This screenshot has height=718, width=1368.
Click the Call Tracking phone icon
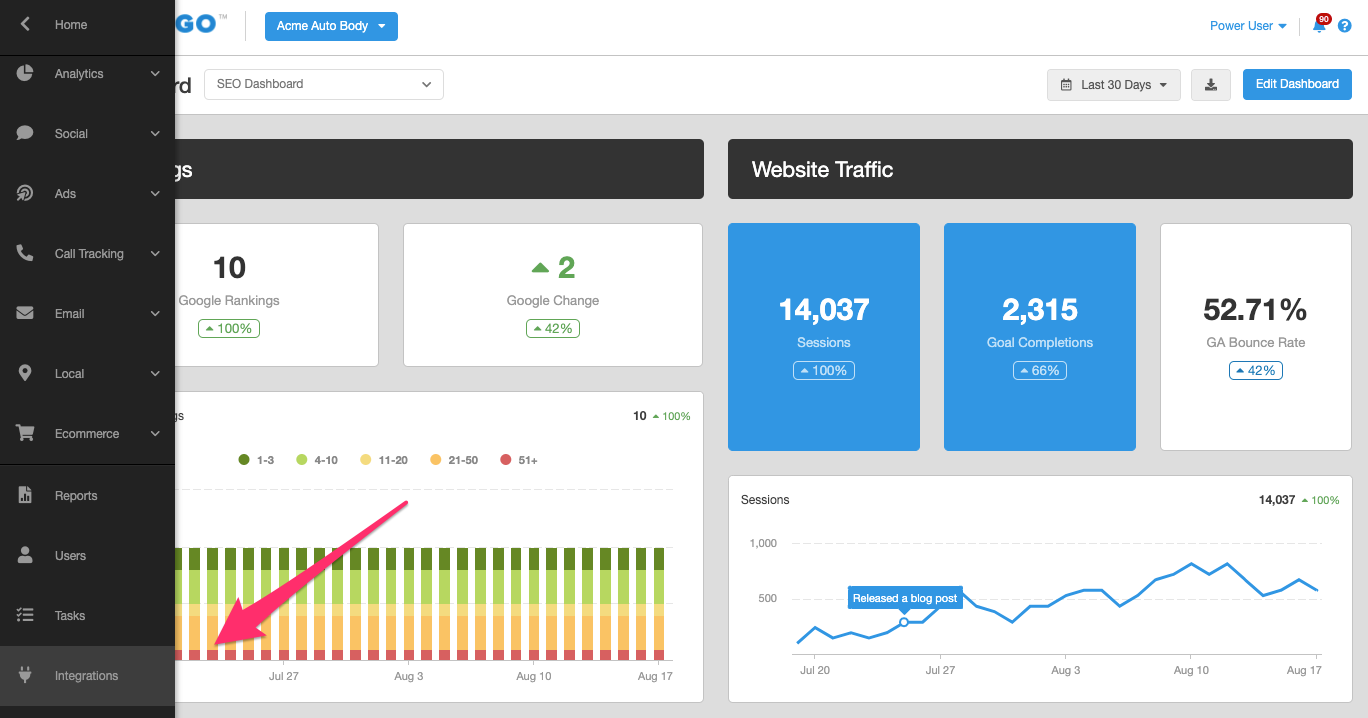(25, 254)
